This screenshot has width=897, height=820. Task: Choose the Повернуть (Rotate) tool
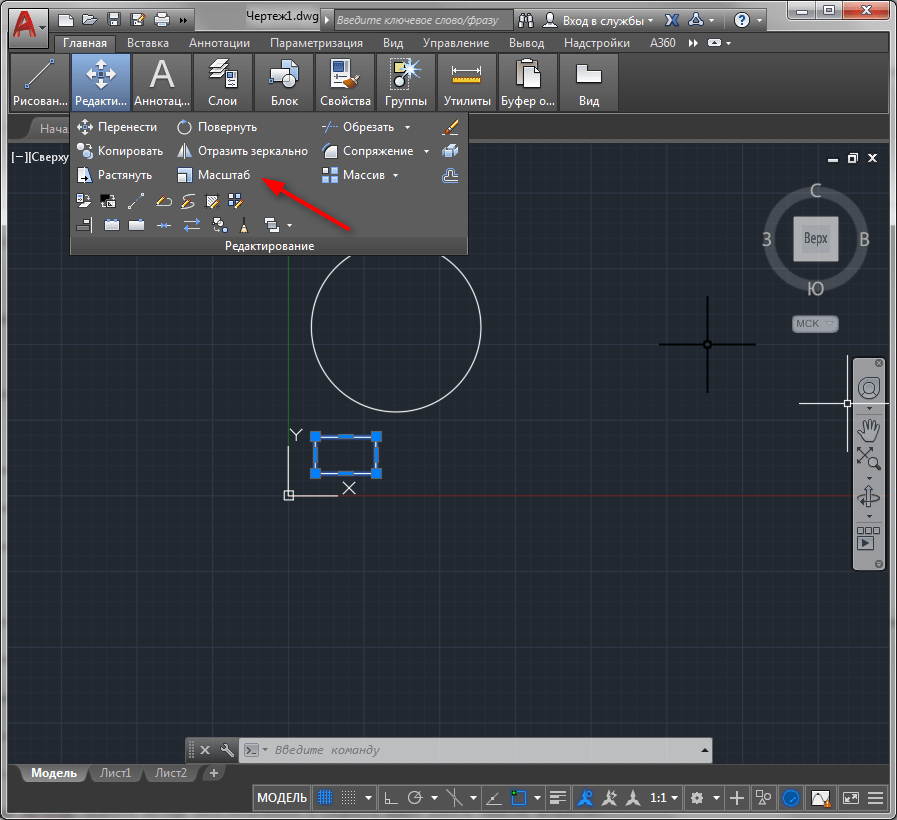click(217, 127)
